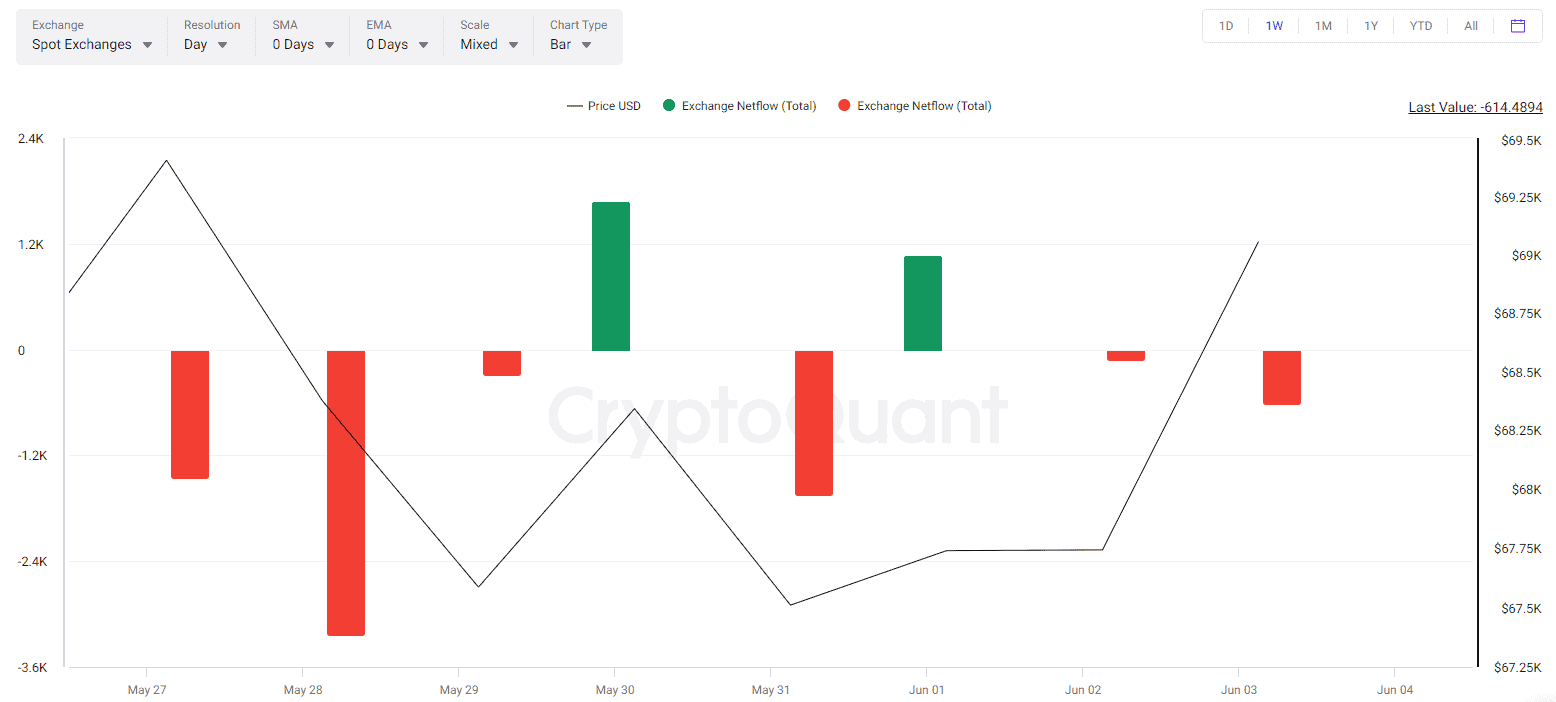Change Chart Type from Bar
1556x702 pixels.
click(x=571, y=44)
